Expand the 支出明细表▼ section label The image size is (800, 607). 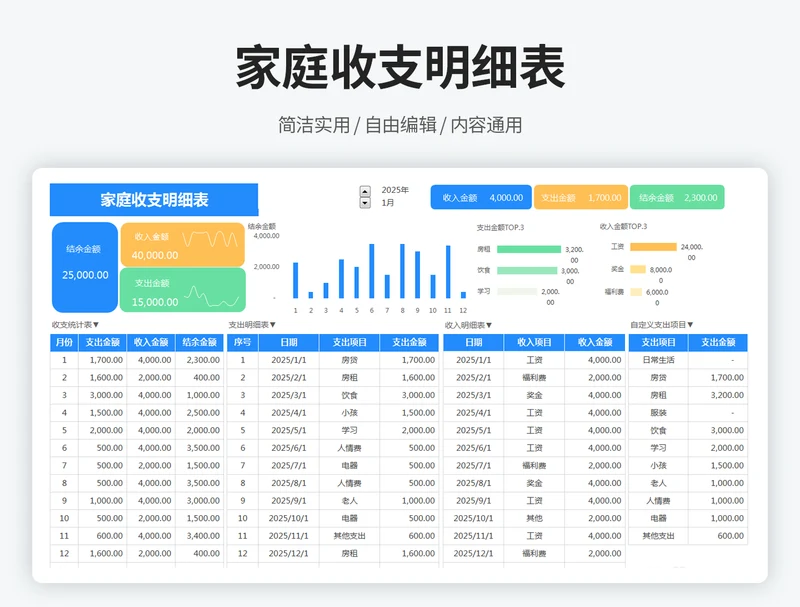252,324
